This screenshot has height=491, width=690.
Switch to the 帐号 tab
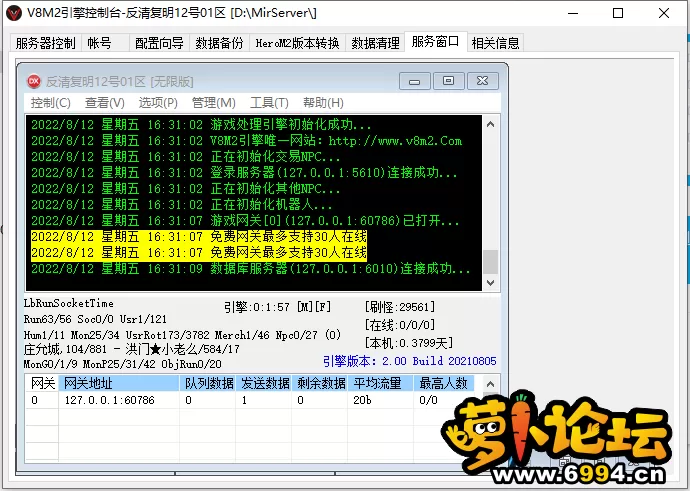105,43
